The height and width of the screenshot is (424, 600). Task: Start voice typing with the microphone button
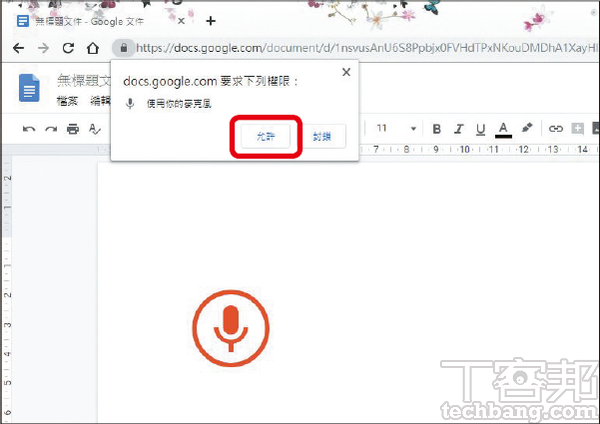tap(231, 328)
